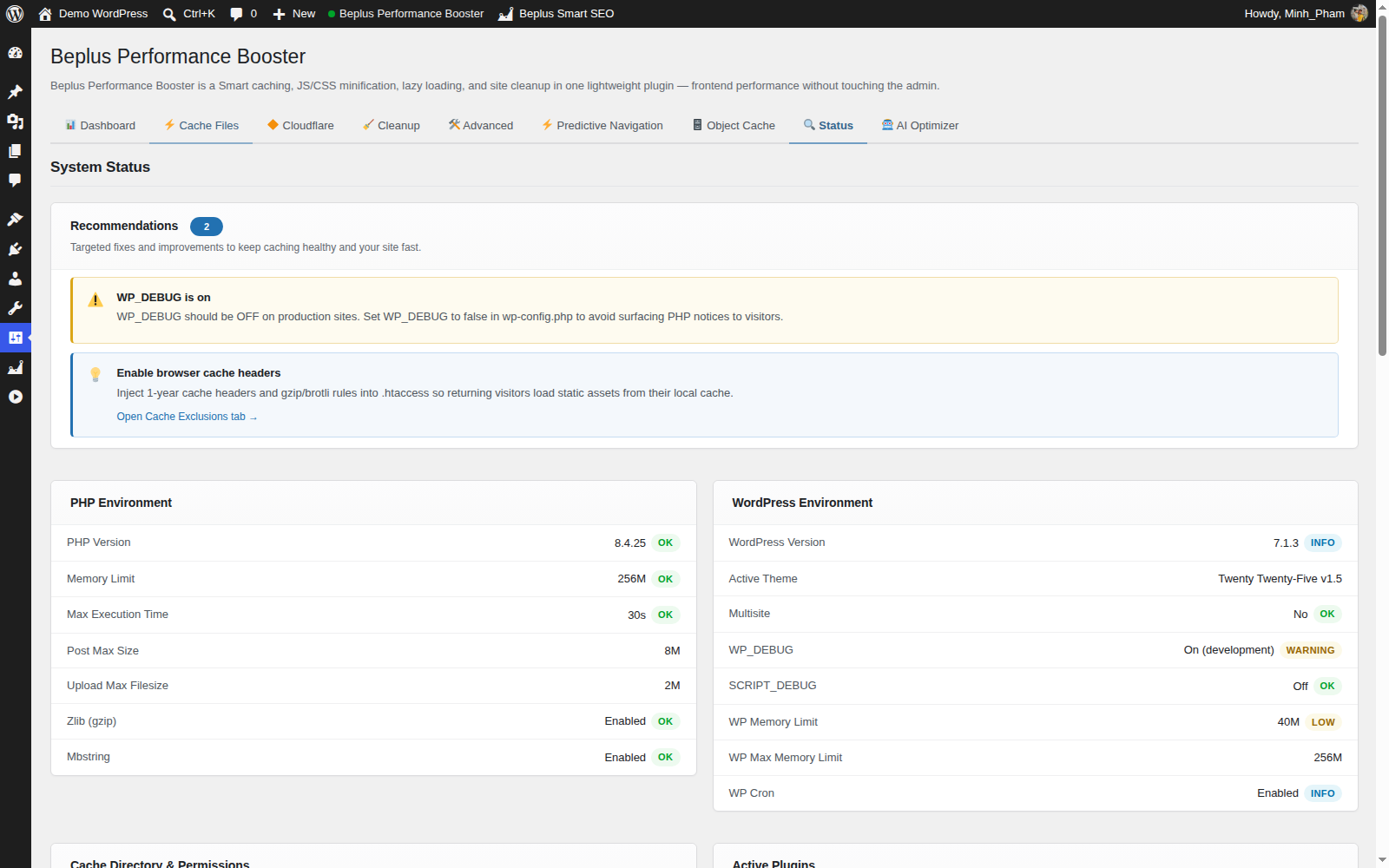Click the OK badge for PHP Version
The image size is (1389, 868).
pyautogui.click(x=665, y=542)
